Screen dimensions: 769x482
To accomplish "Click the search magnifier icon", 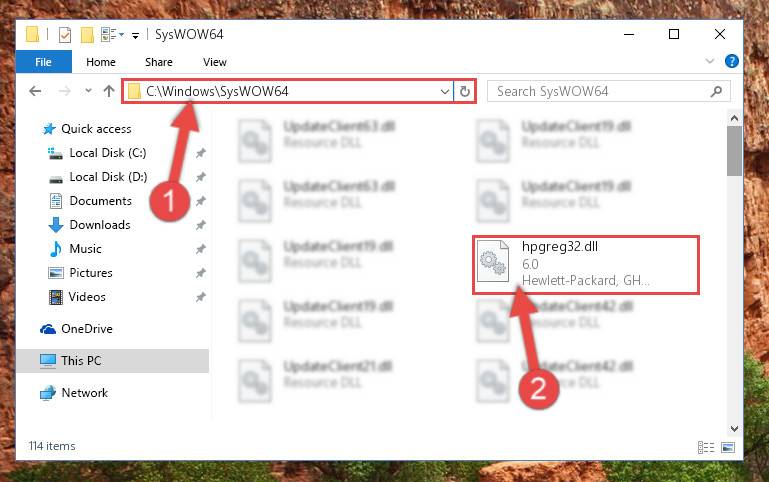I will (716, 91).
